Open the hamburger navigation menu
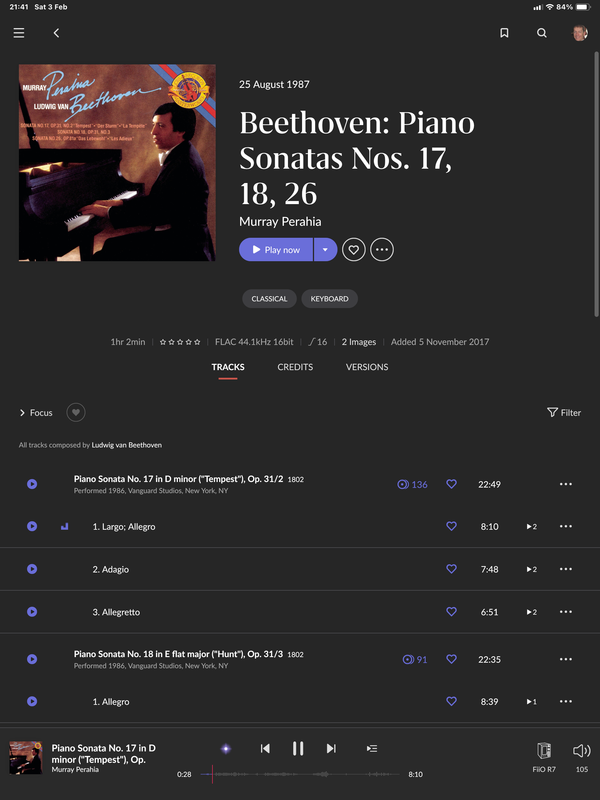 point(19,33)
